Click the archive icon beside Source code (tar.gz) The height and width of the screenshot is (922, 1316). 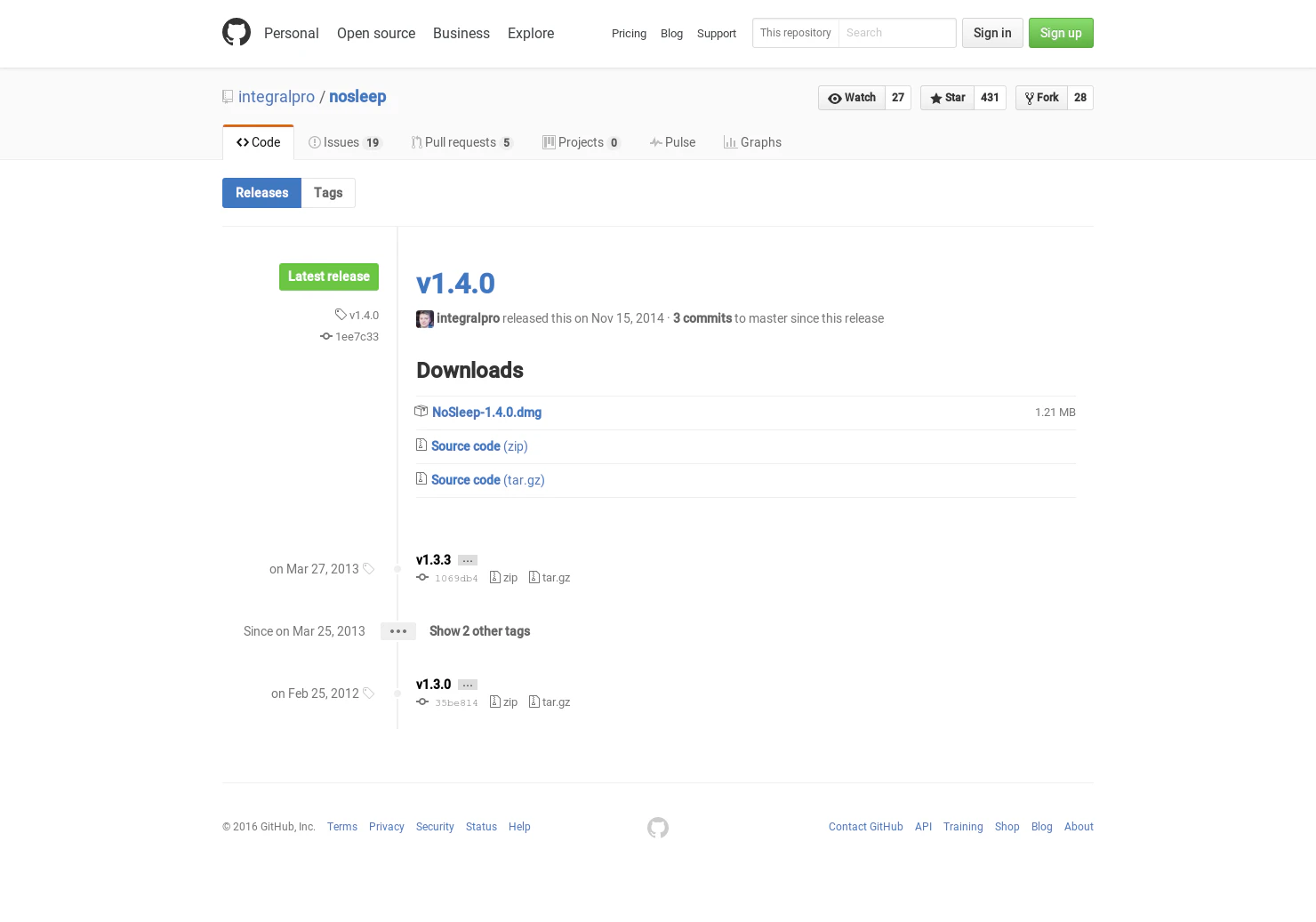pos(421,478)
